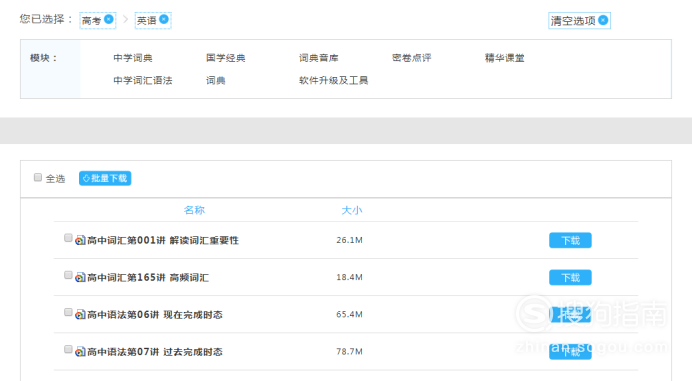Screen dimensions: 692x381
Task: Select the 词典音库 module
Action: (319, 58)
